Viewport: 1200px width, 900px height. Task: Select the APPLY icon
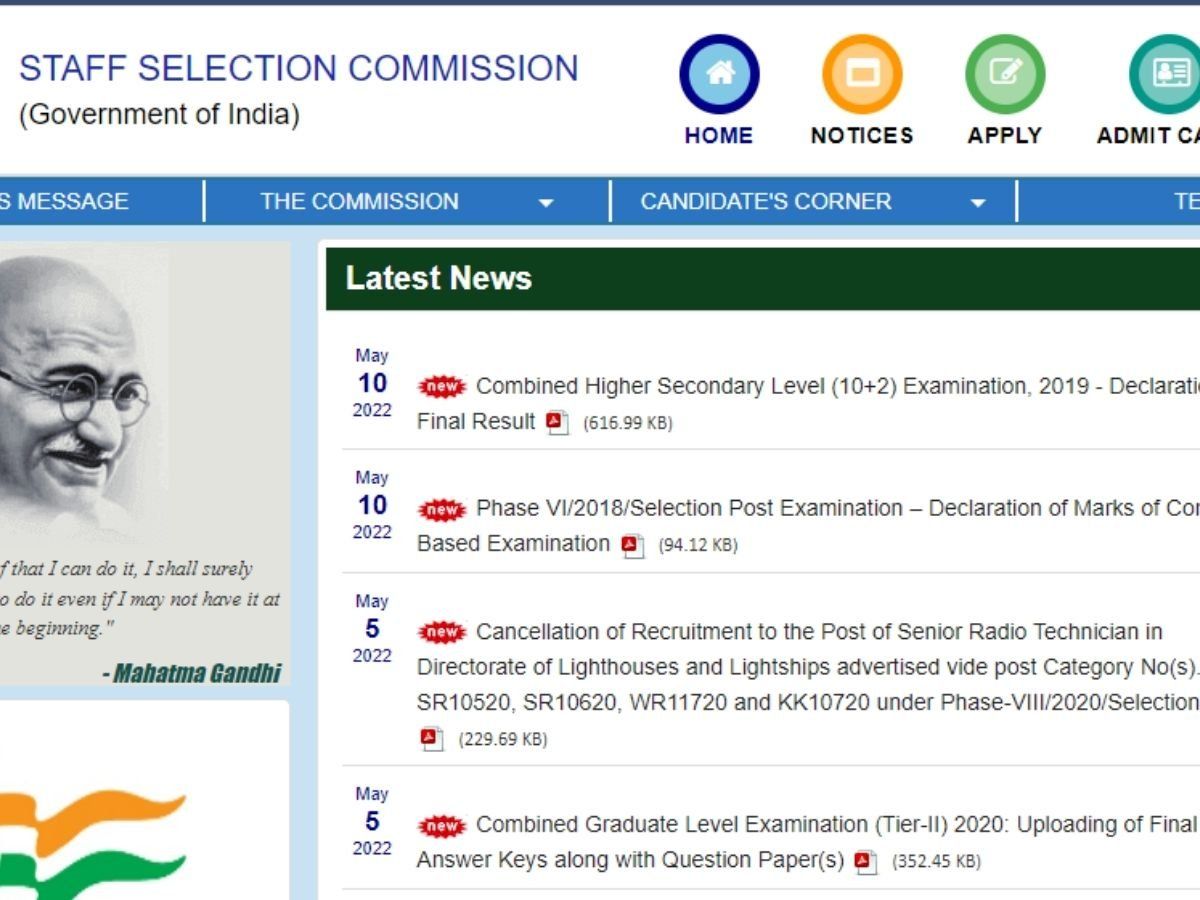[1004, 73]
